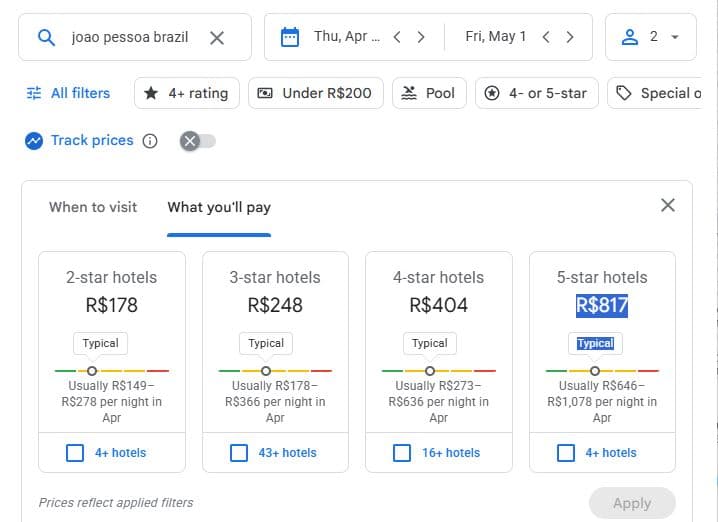Enable the Track prices toggle
The width and height of the screenshot is (718, 522).
197,141
